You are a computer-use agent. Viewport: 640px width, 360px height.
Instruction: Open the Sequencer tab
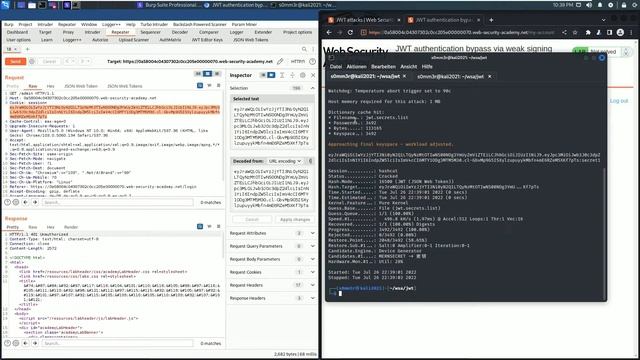[150, 32]
